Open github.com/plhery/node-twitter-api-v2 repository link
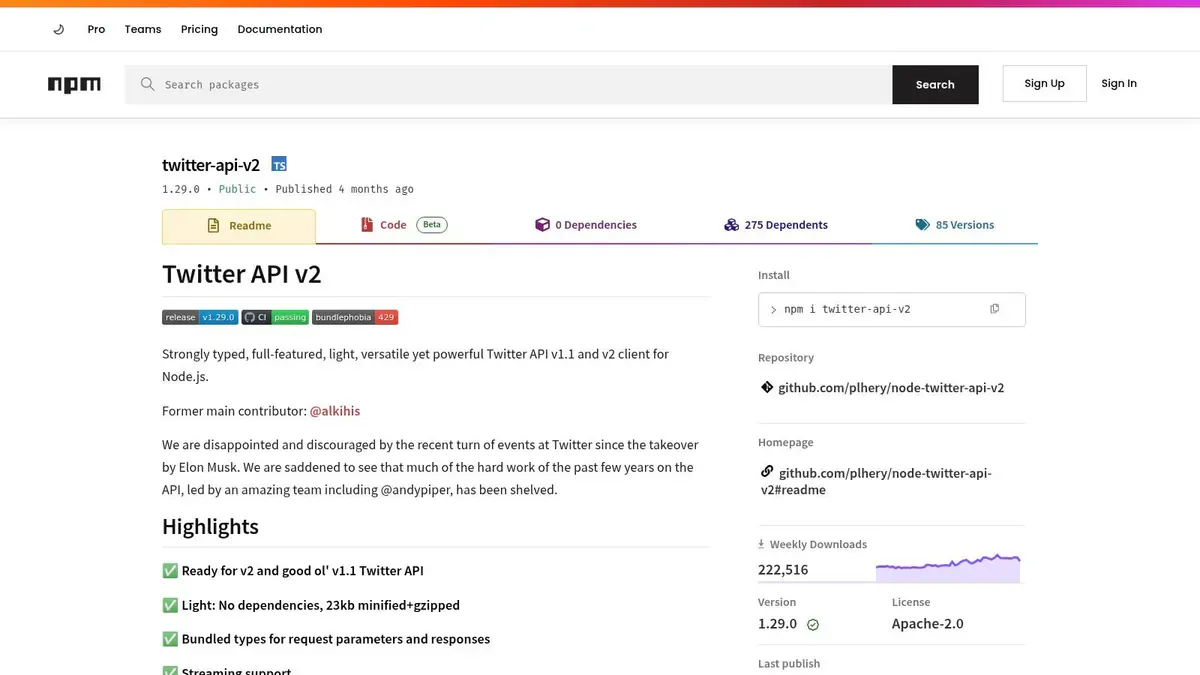Screen dimensions: 1200x675 tap(891, 388)
